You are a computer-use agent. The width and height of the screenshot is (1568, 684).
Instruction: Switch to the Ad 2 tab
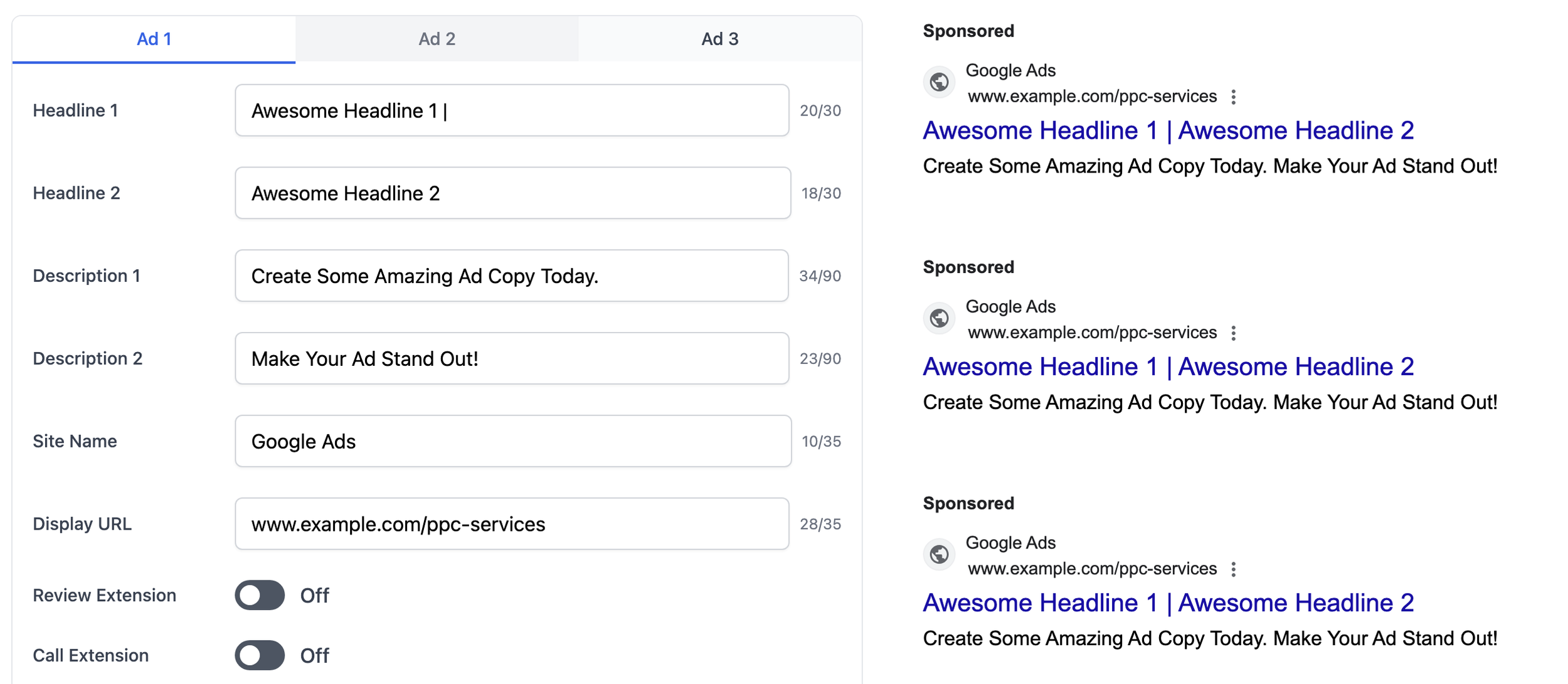[437, 39]
